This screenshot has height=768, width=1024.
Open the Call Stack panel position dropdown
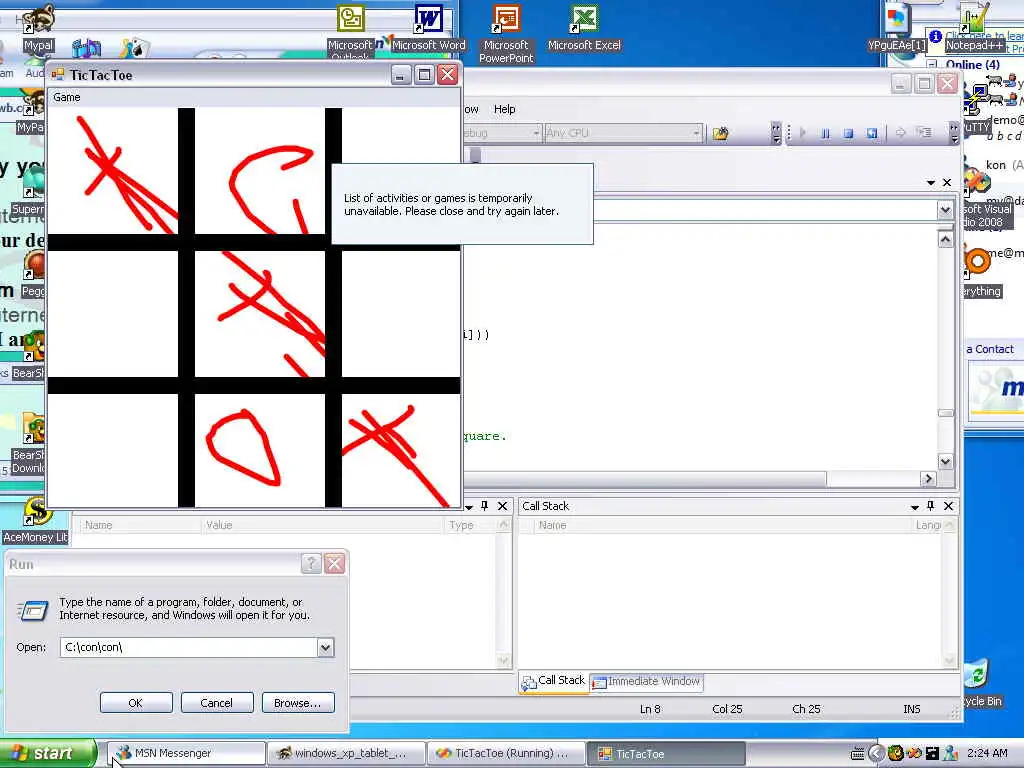pyautogui.click(x=914, y=507)
